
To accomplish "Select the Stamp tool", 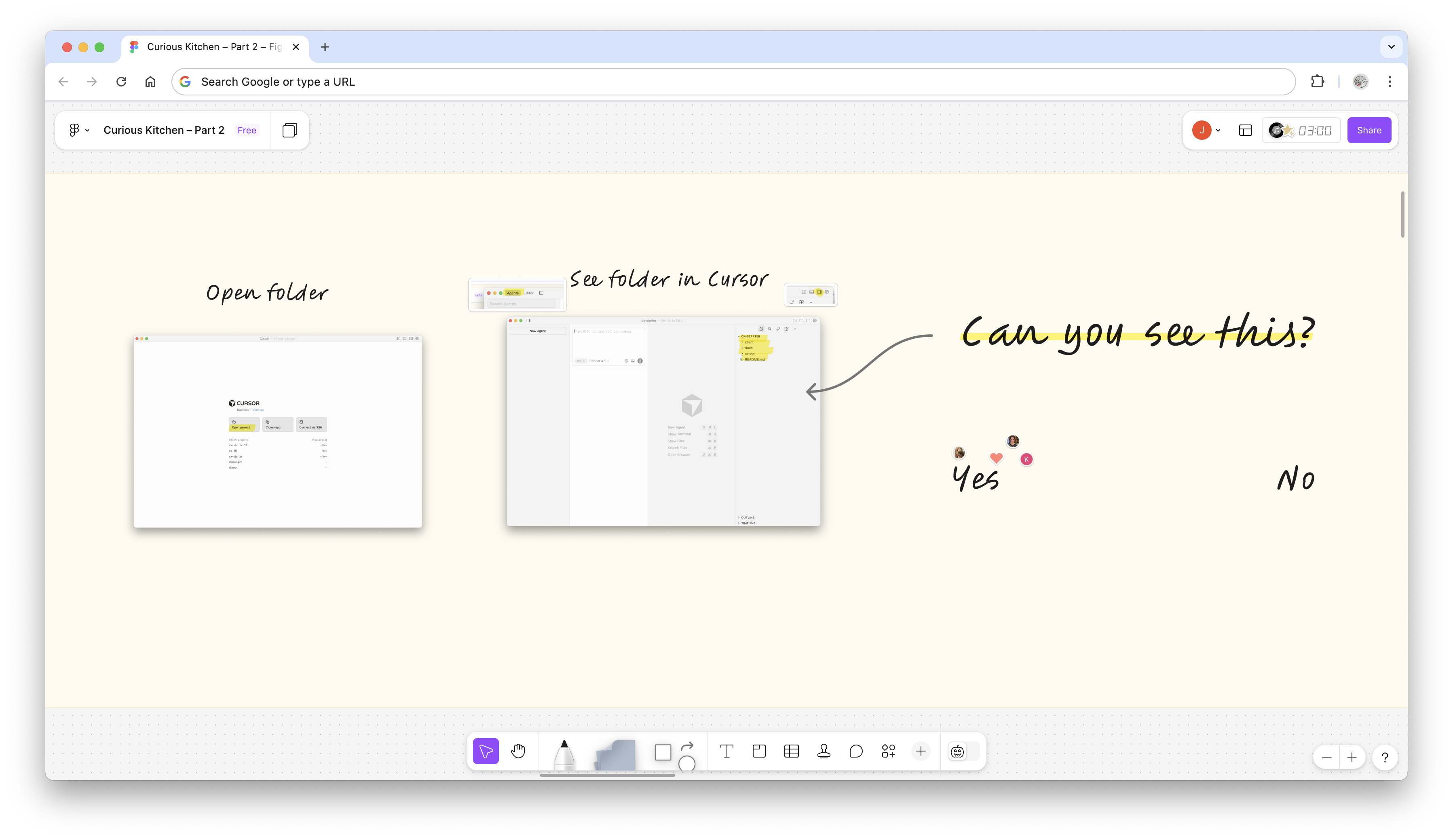I will 824,751.
